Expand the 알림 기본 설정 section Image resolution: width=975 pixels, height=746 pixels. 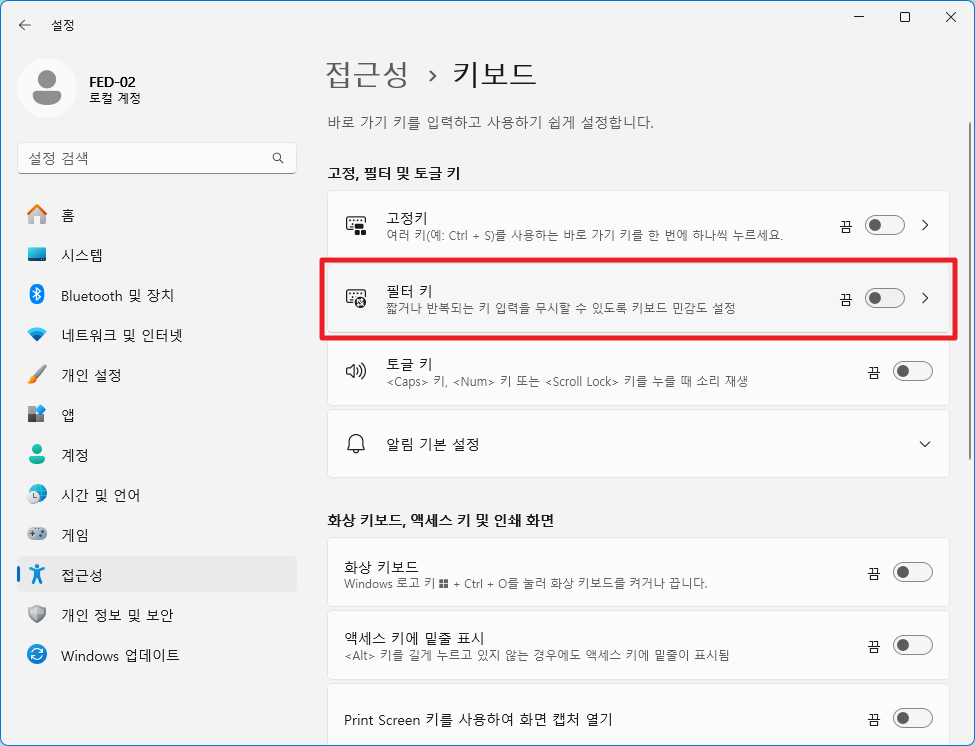coord(925,444)
